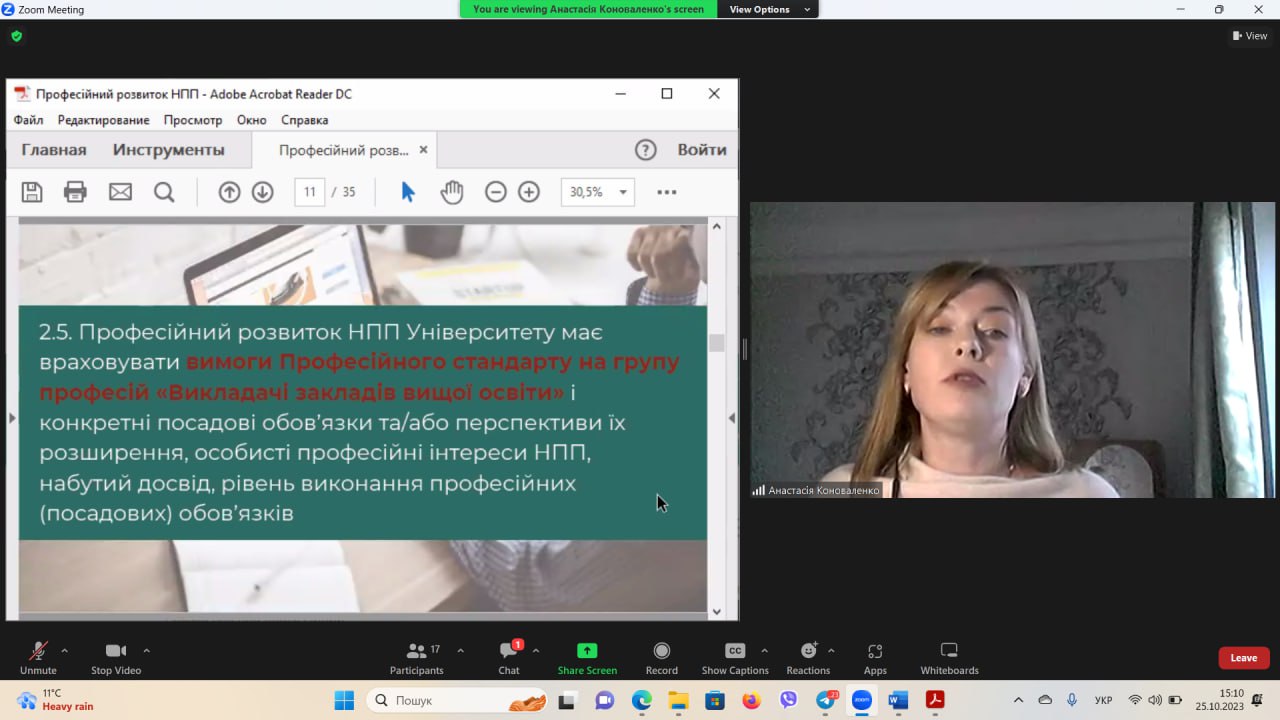Open the three-dot more tools menu

[x=667, y=192]
